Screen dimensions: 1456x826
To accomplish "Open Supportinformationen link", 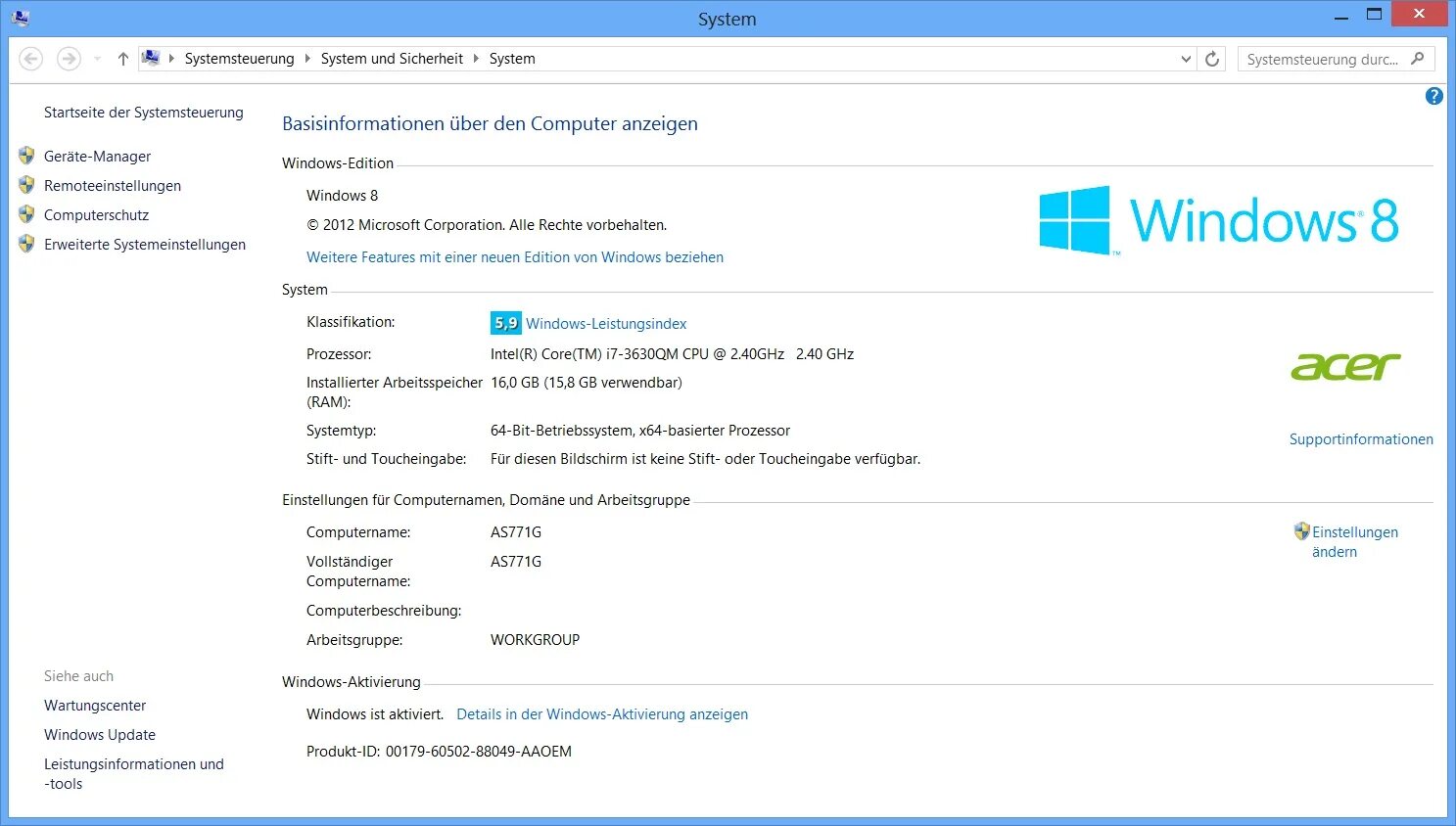I will point(1361,439).
